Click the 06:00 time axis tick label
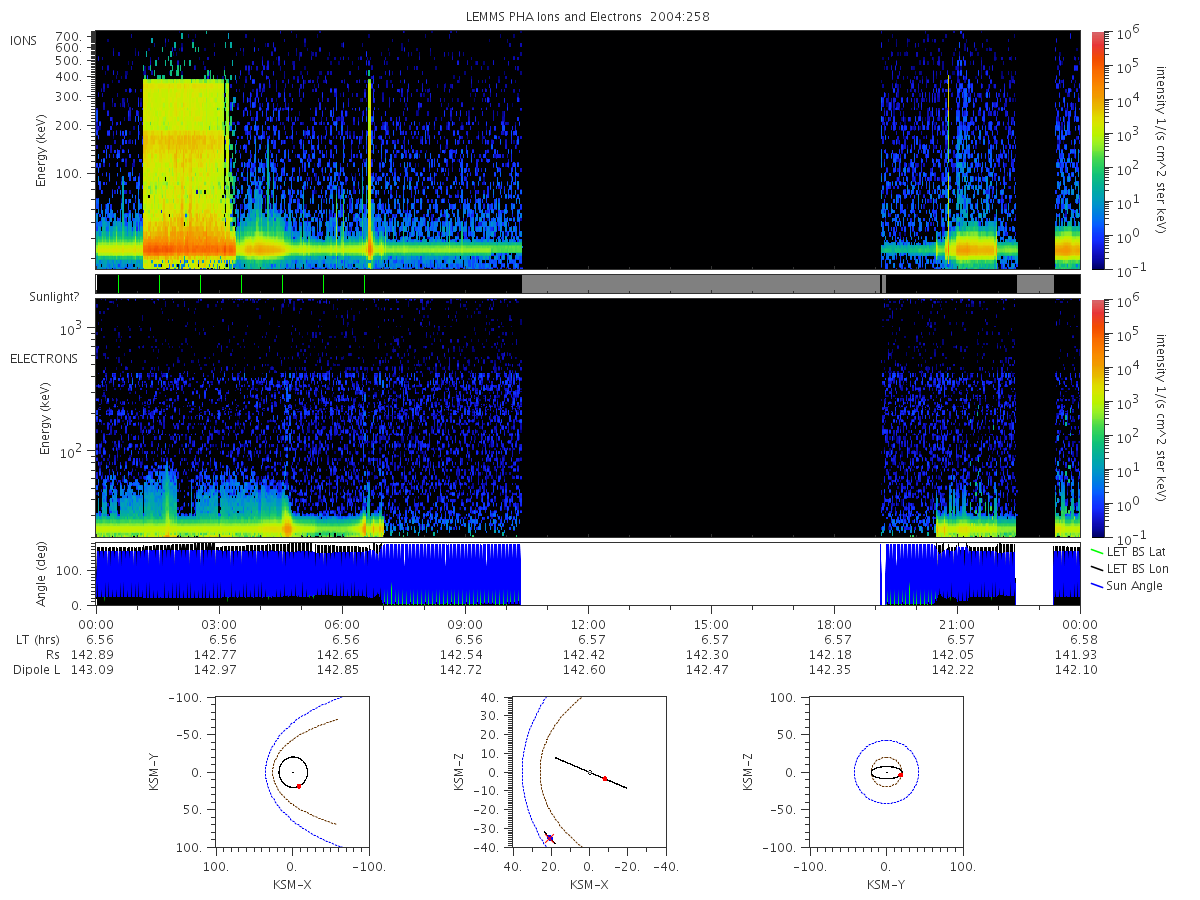 click(343, 624)
